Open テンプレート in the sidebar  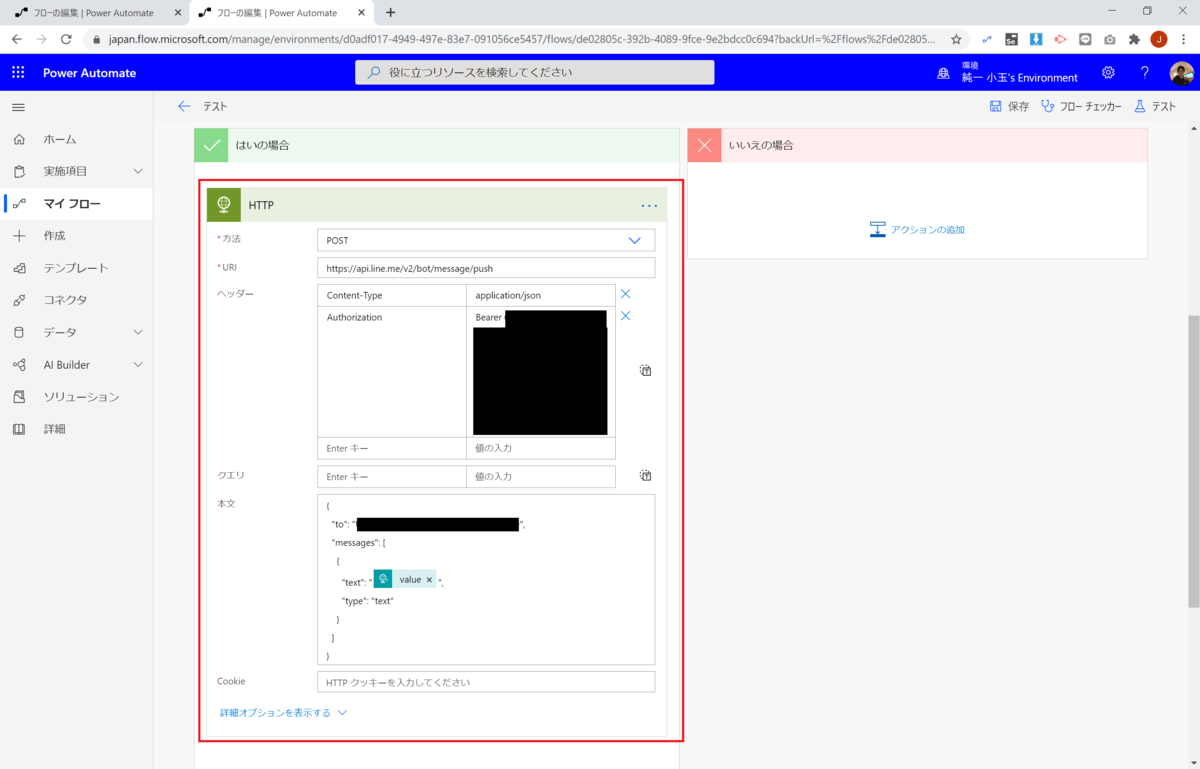pos(77,268)
